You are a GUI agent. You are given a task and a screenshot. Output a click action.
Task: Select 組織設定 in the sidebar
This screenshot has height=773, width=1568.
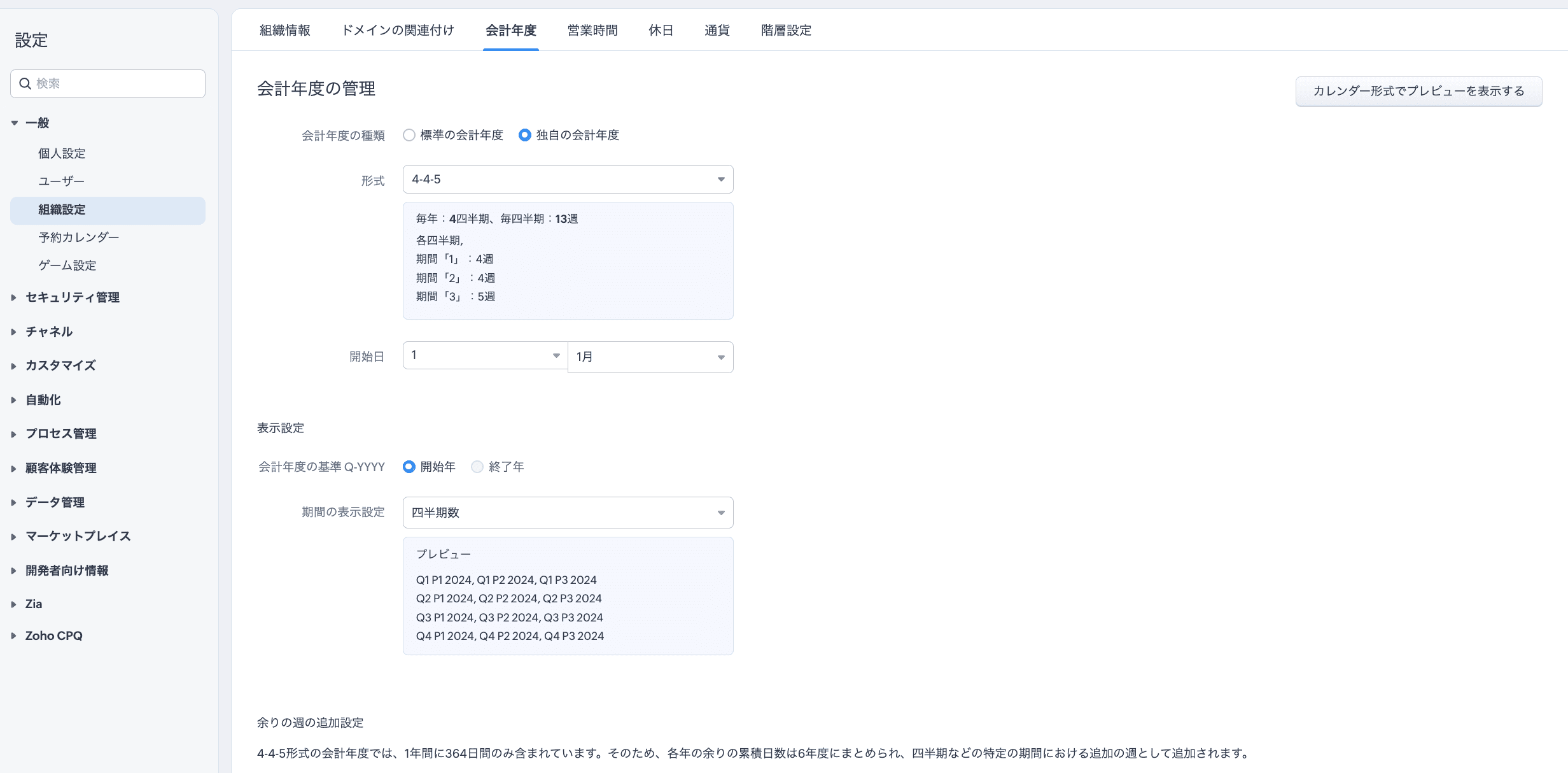coord(108,210)
